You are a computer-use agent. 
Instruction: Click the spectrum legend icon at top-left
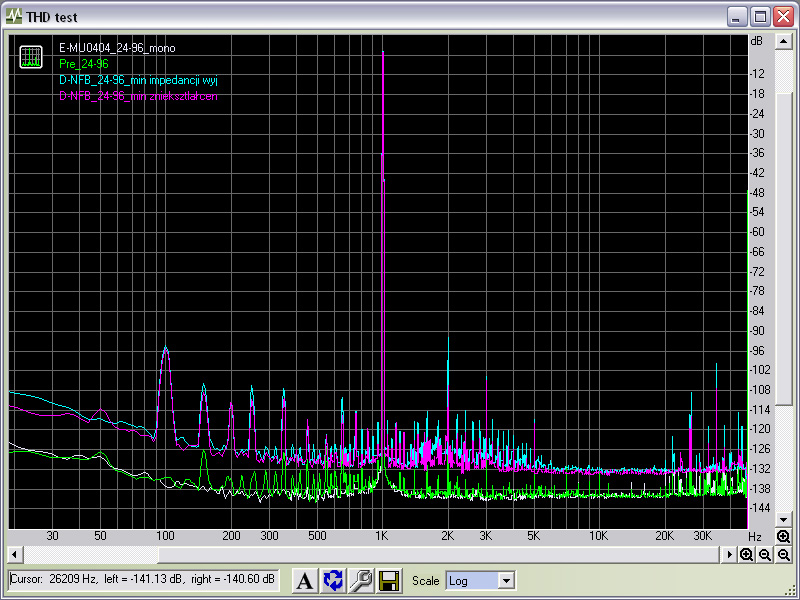(31, 57)
